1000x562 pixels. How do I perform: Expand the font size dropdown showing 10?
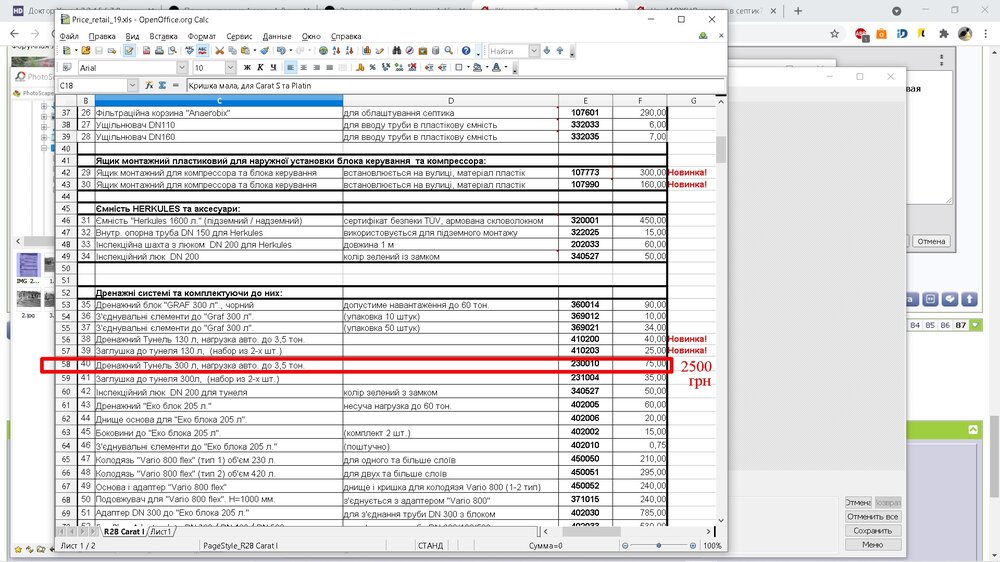(x=232, y=68)
